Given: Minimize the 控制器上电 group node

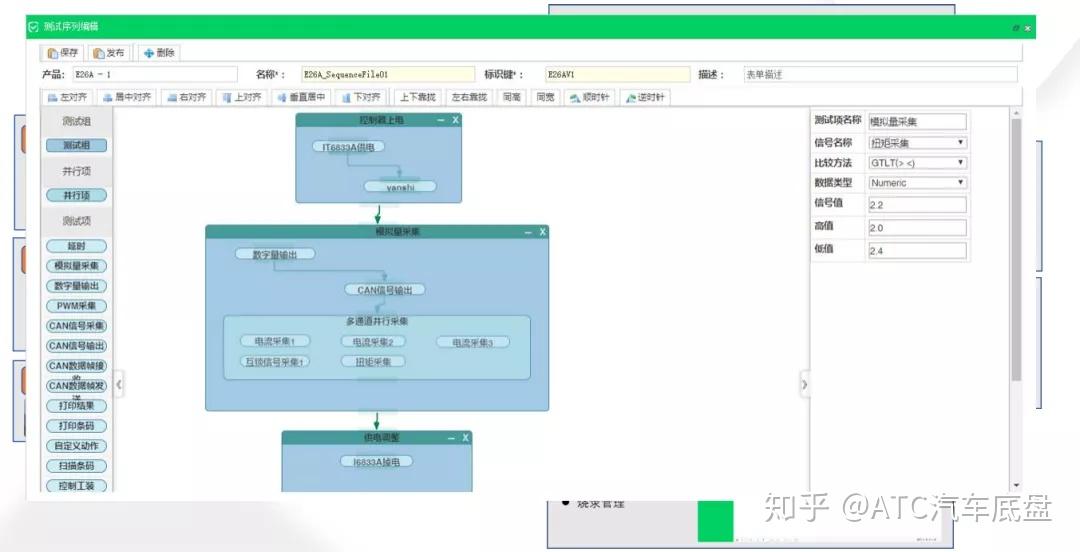Looking at the screenshot, I should (441, 120).
